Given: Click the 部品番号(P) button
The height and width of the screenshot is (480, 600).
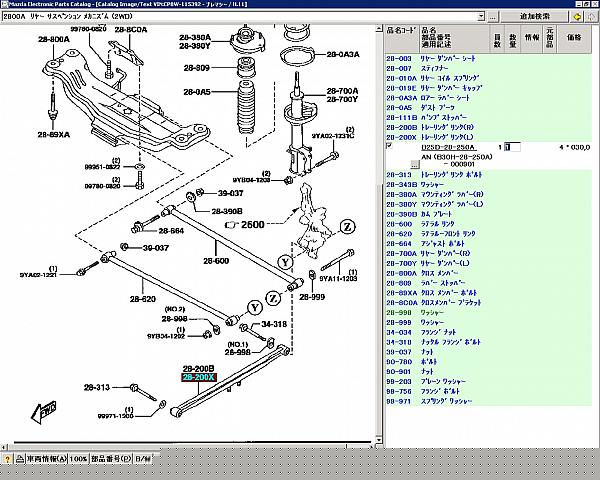Looking at the screenshot, I should [111, 459].
